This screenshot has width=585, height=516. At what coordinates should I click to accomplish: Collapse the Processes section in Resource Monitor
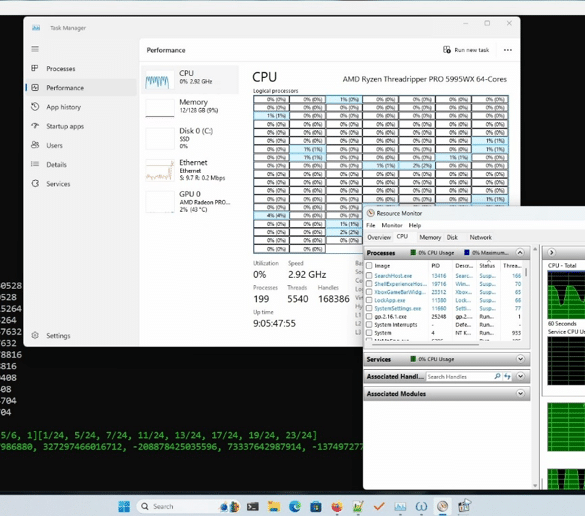point(520,253)
